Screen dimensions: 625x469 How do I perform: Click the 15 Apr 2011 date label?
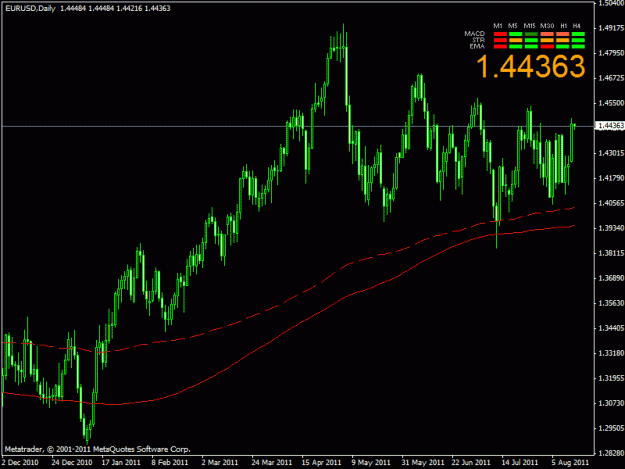click(322, 462)
